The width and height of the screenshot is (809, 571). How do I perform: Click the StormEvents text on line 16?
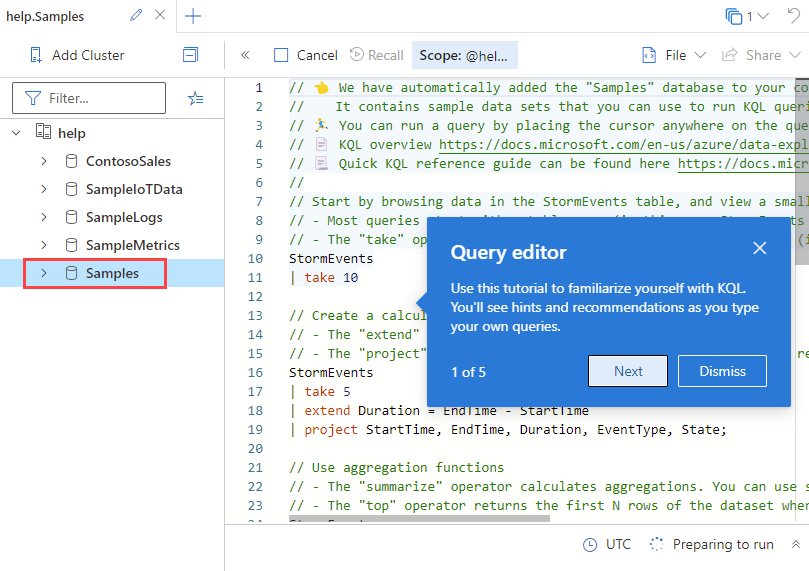pyautogui.click(x=331, y=372)
